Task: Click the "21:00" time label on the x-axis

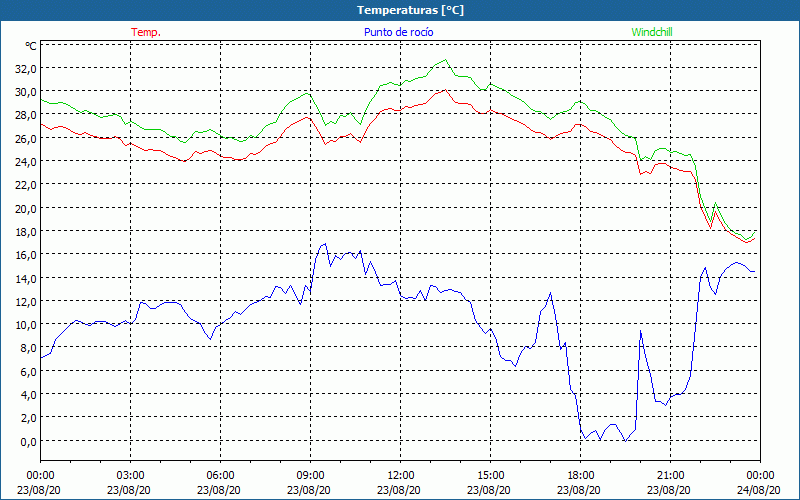Action: [670, 476]
